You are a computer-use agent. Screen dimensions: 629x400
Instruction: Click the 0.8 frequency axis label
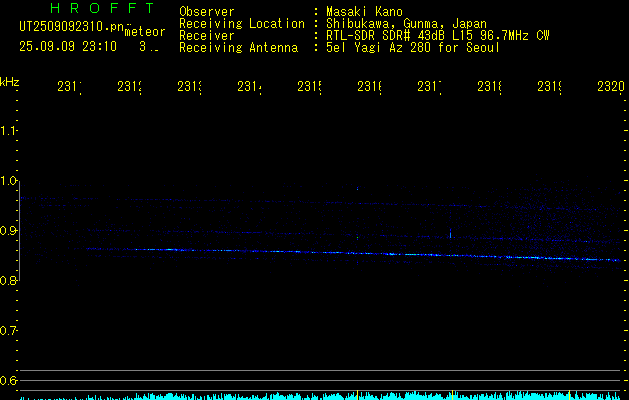tap(8, 281)
